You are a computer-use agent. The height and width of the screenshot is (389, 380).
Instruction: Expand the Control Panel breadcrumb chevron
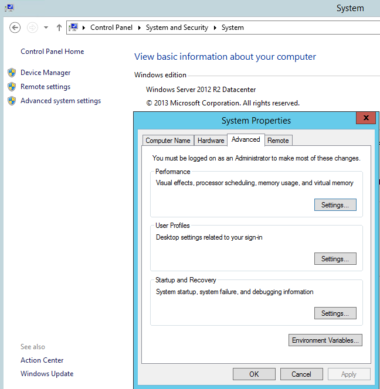[139, 27]
